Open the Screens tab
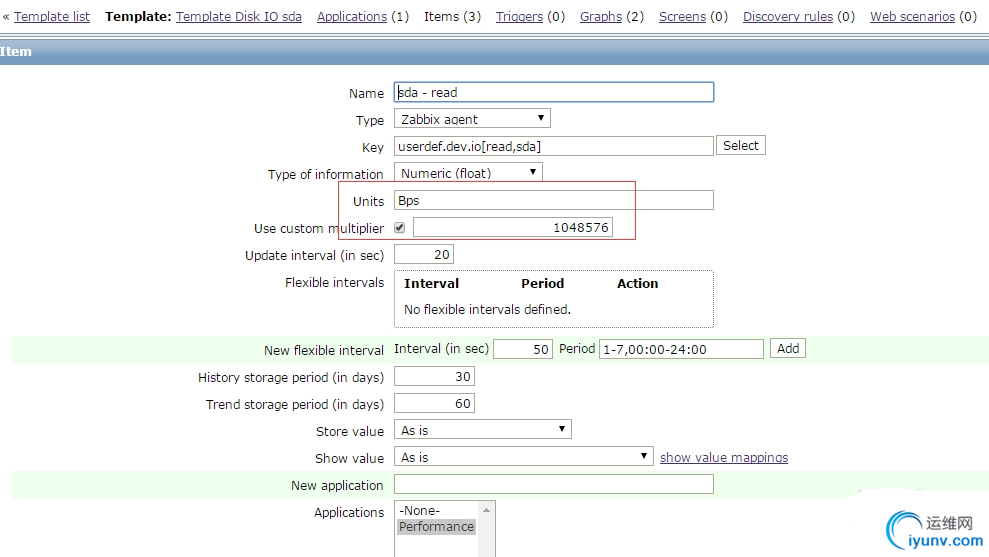The width and height of the screenshot is (989, 557). click(x=682, y=16)
